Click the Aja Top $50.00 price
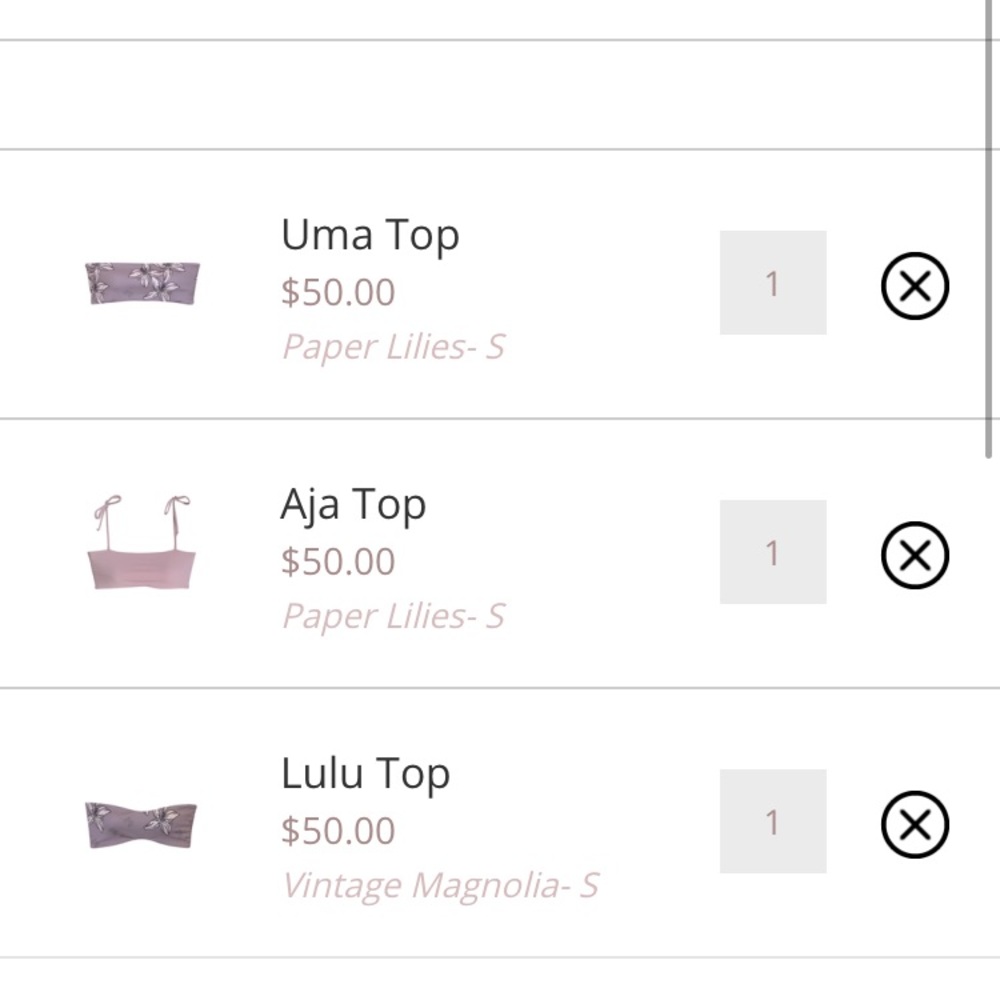1000x1000 pixels. 338,561
